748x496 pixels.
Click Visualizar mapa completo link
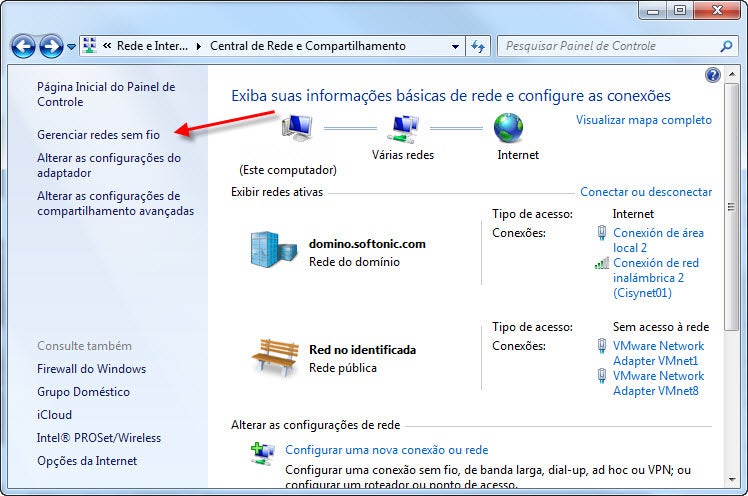[x=644, y=120]
